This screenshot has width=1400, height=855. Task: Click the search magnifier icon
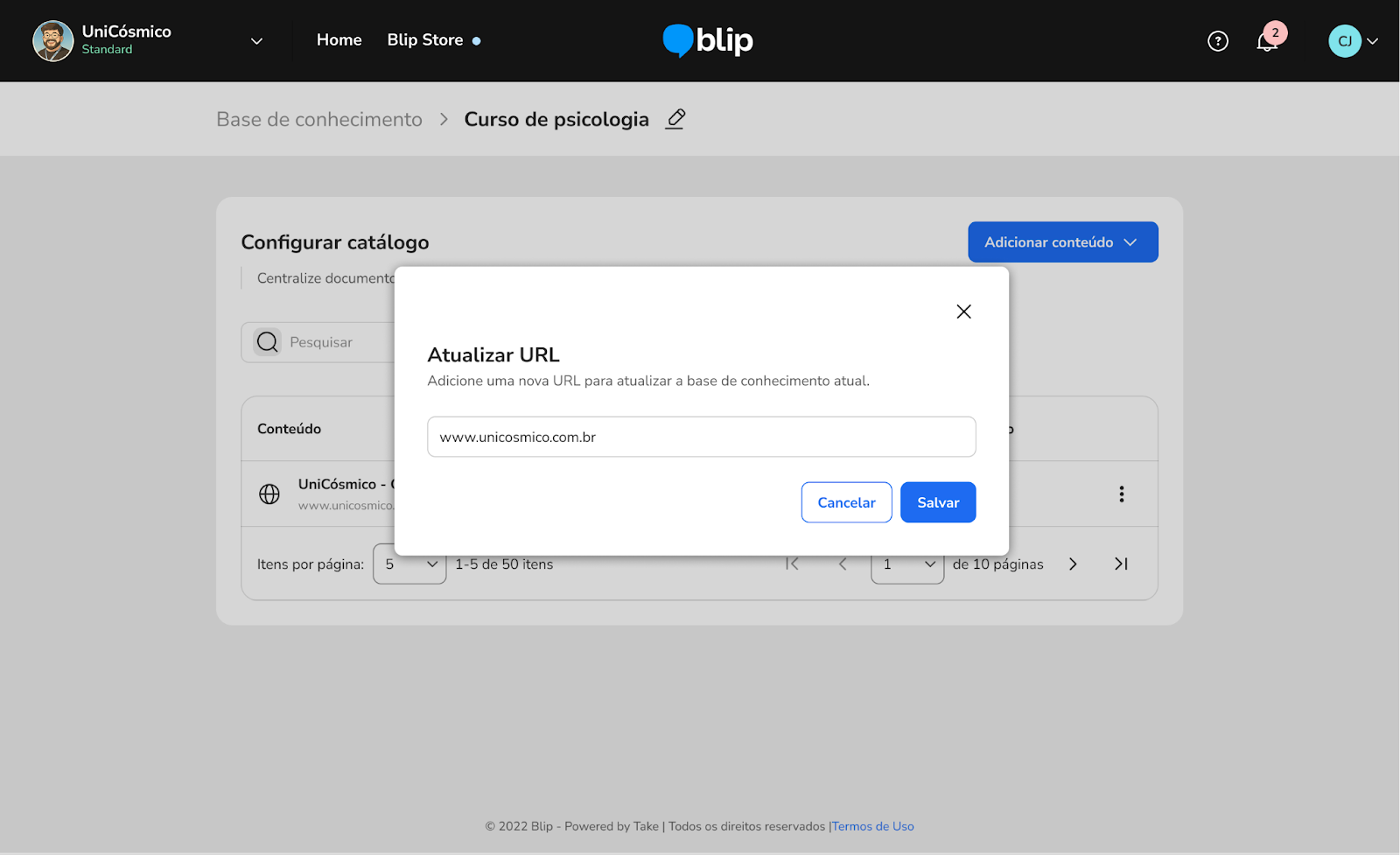point(268,342)
